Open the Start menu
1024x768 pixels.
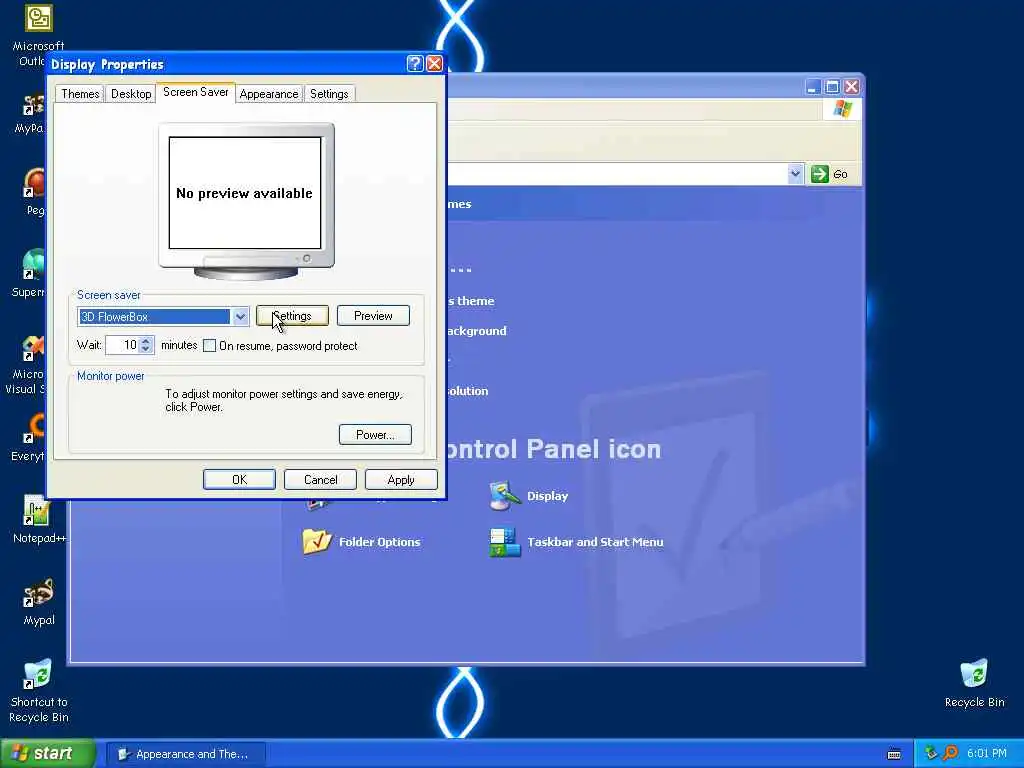point(48,753)
